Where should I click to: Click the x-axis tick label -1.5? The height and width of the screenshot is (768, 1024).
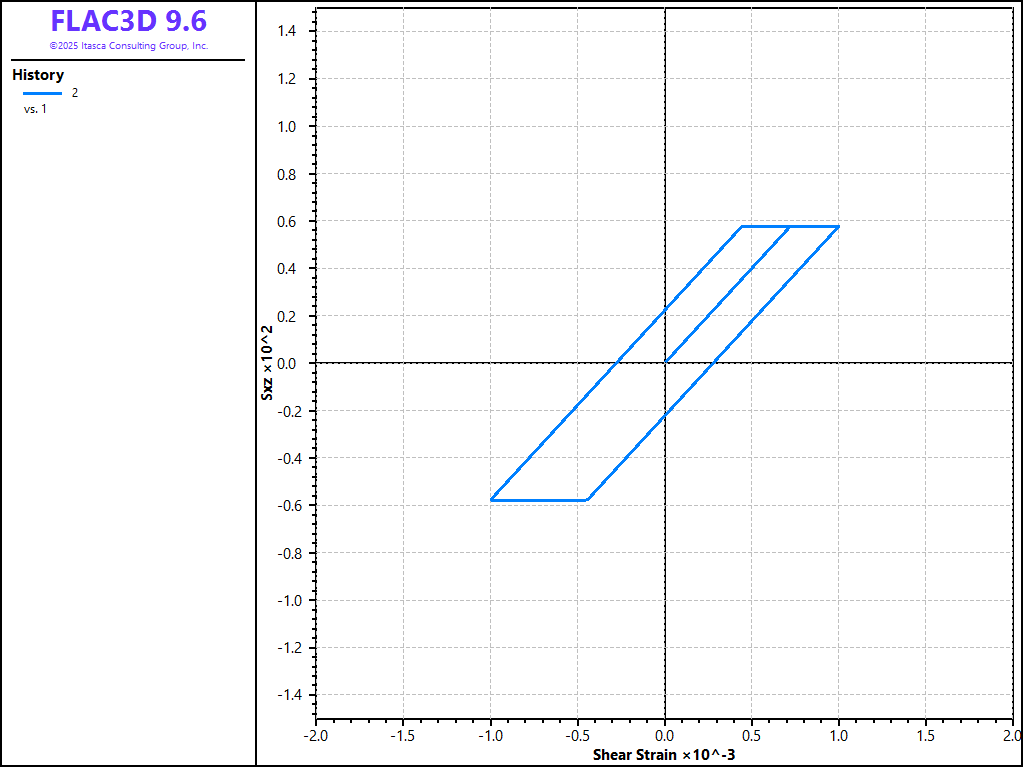click(402, 735)
